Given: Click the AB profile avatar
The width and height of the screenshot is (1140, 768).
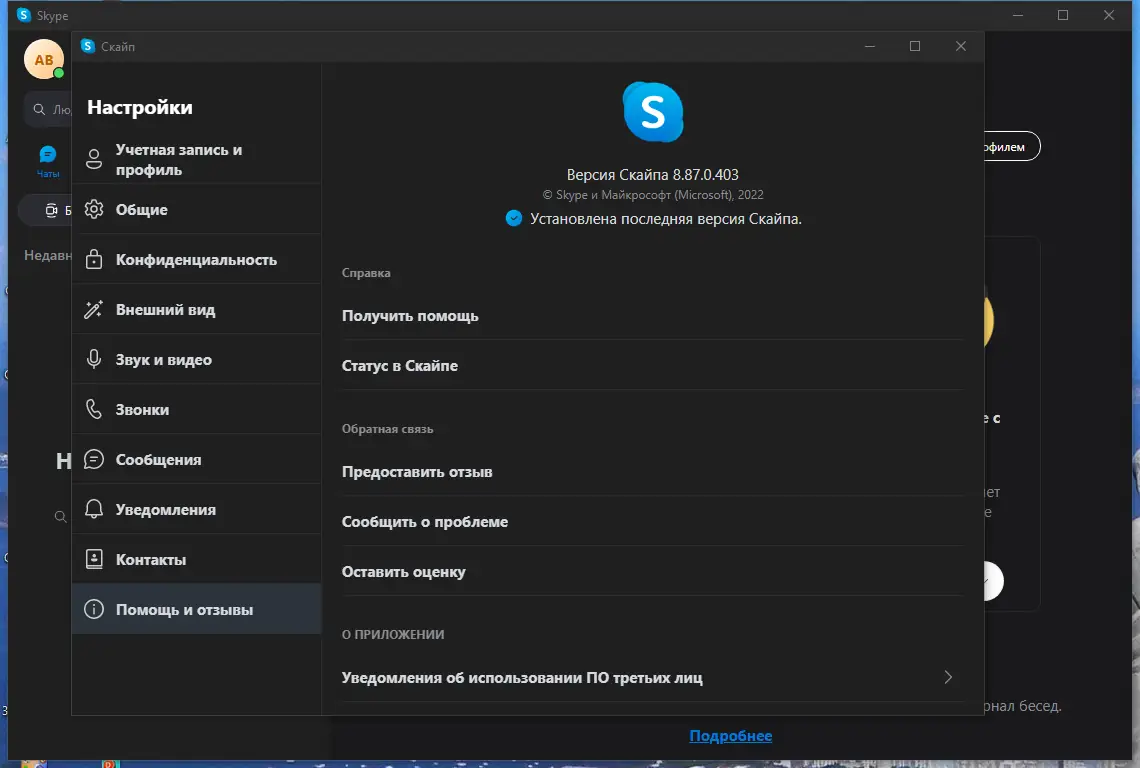Looking at the screenshot, I should click(x=44, y=59).
